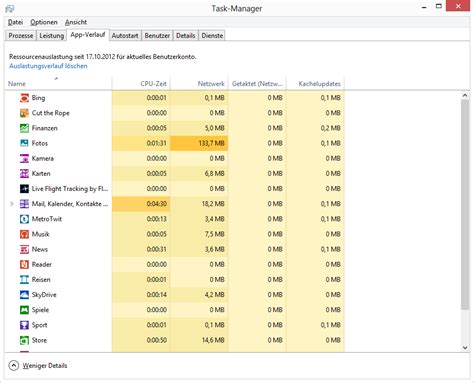Select the Musik network value 7,5 MB

tap(214, 234)
